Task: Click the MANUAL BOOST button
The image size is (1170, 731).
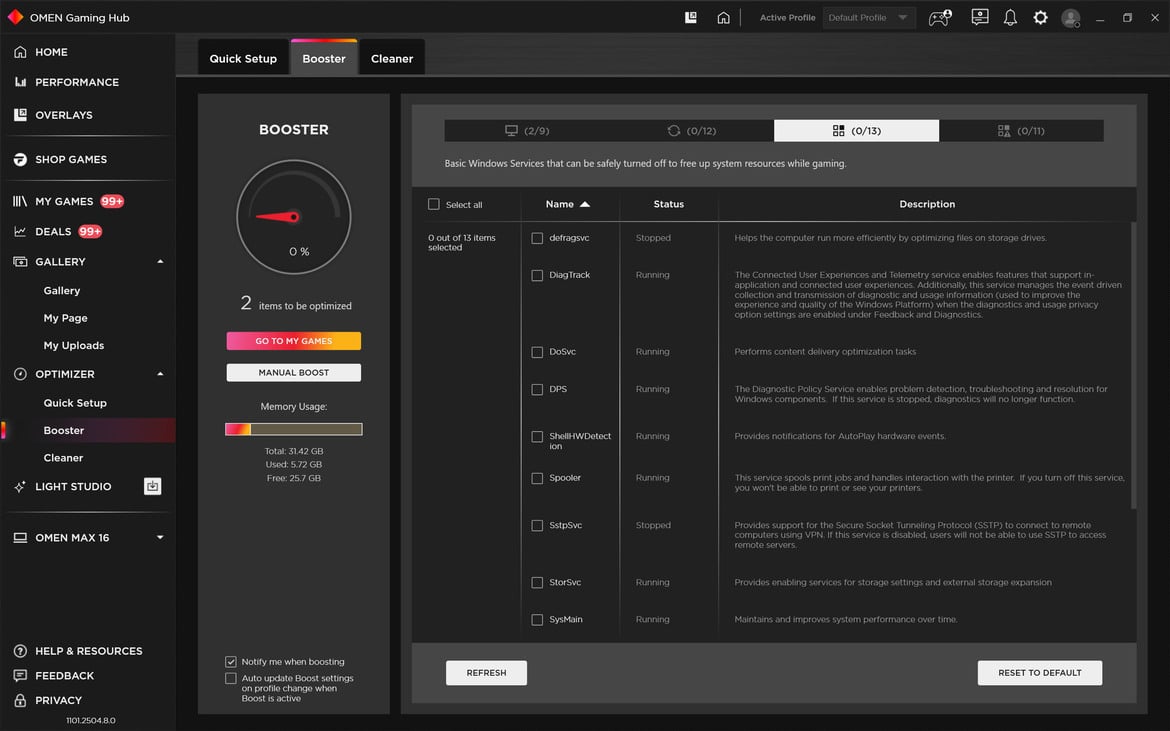Action: [294, 372]
